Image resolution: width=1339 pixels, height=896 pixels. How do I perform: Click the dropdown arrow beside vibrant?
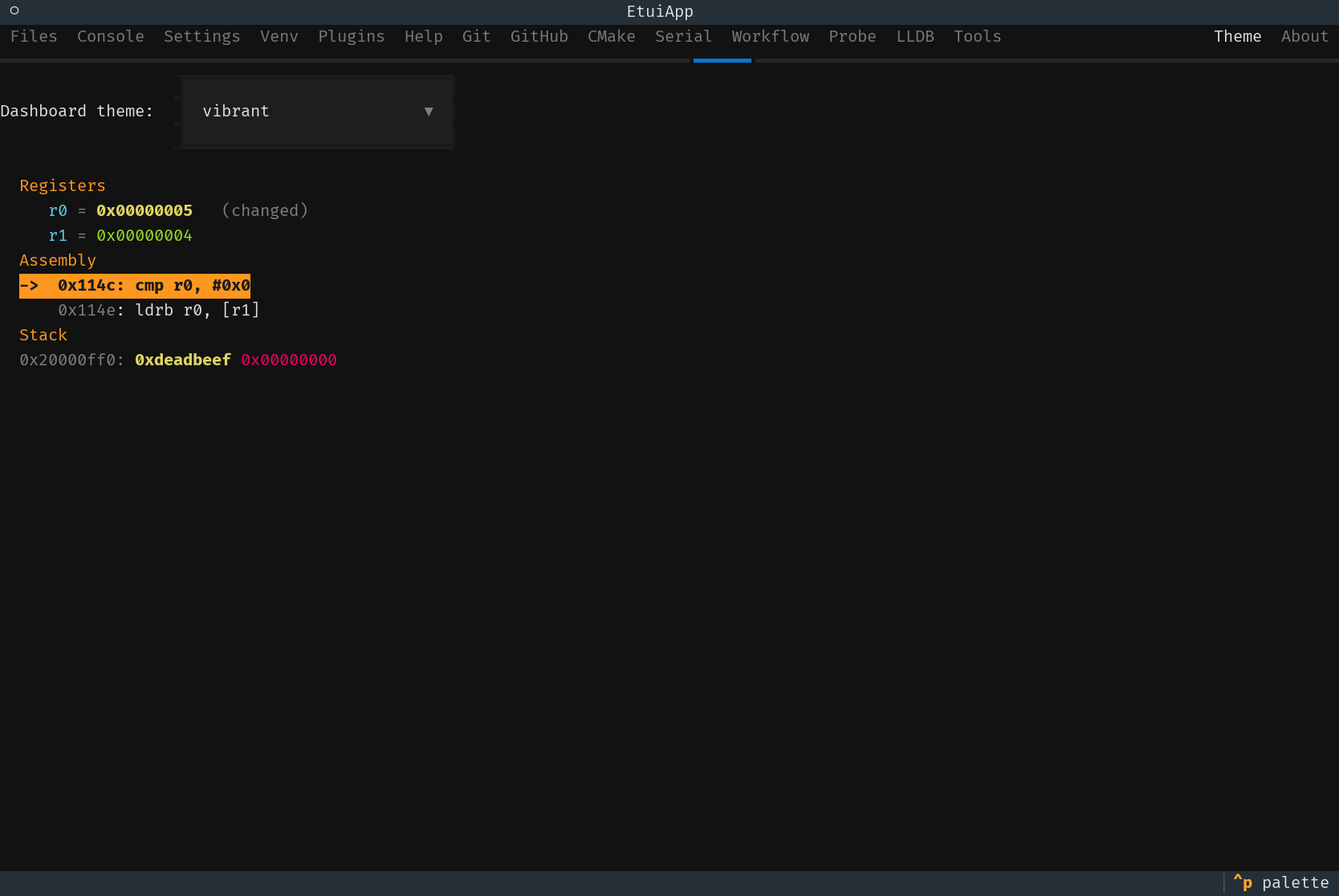pos(429,112)
